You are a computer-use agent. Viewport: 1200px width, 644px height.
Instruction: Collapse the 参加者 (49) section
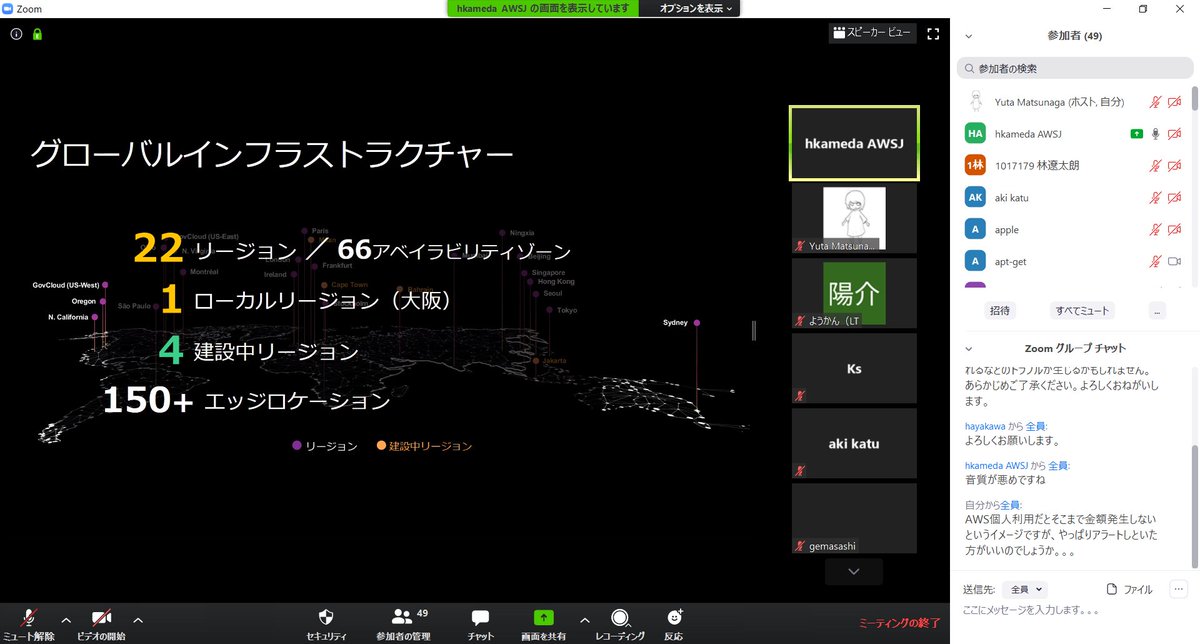(x=966, y=36)
